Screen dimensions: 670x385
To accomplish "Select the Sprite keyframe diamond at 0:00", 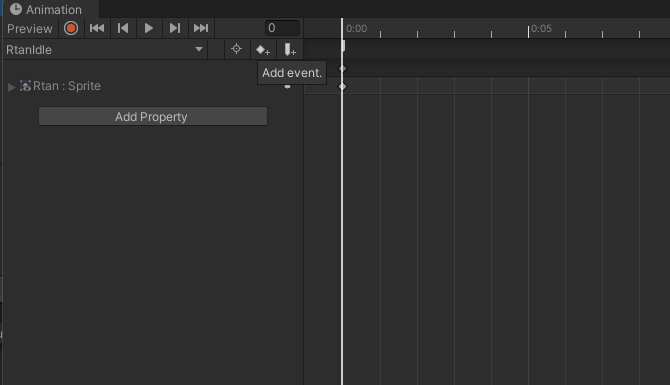I will point(342,87).
